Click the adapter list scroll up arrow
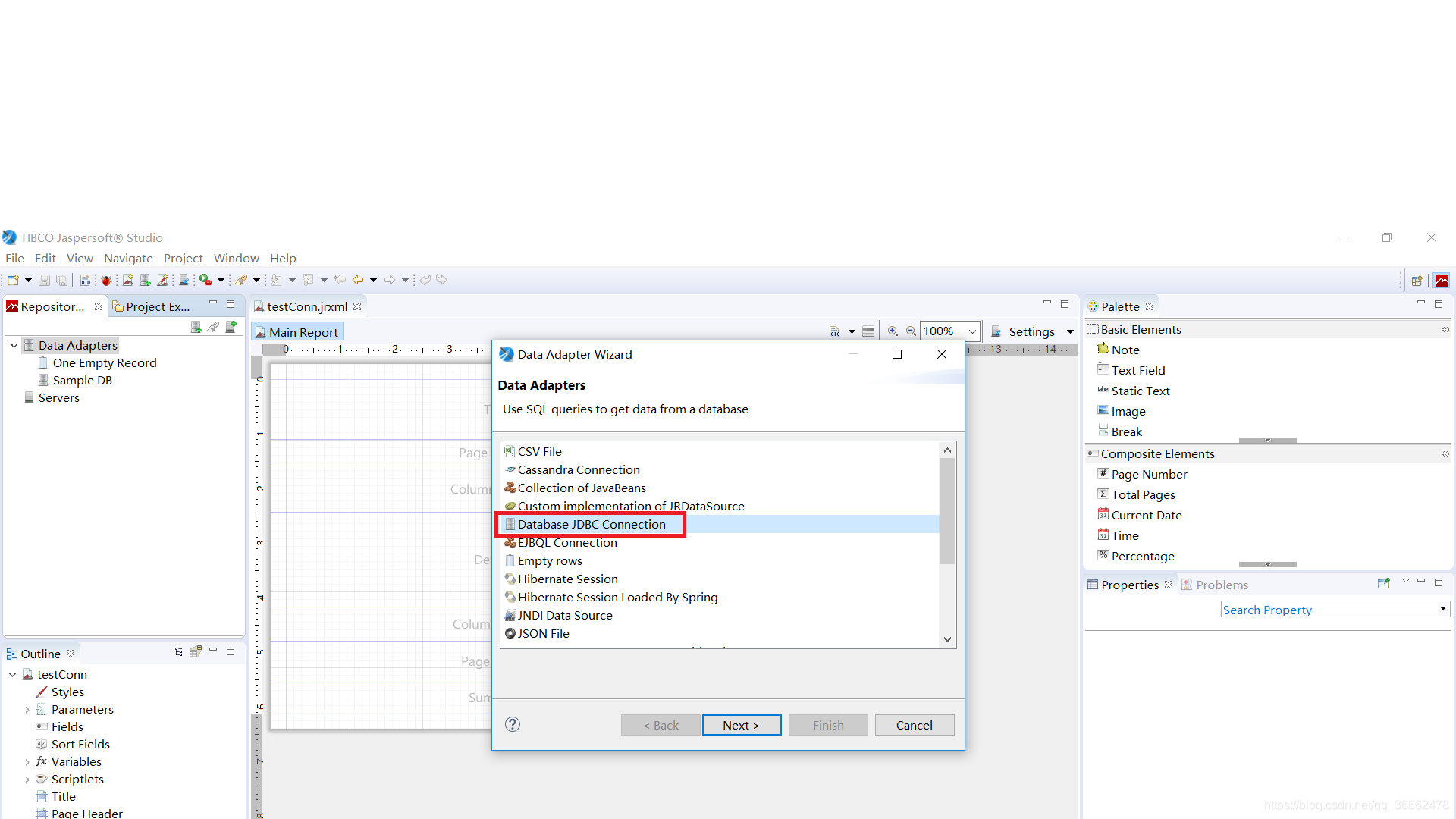This screenshot has height=819, width=1456. tap(947, 450)
